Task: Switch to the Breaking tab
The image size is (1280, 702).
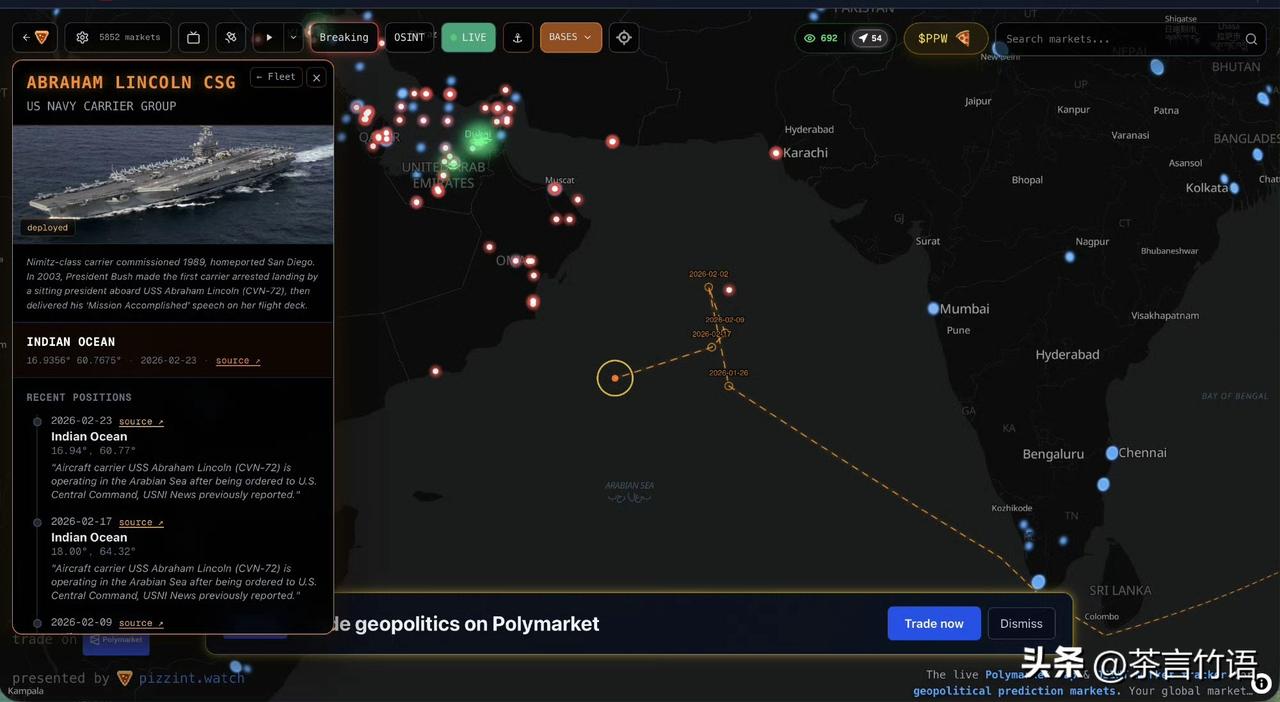Action: click(x=344, y=38)
